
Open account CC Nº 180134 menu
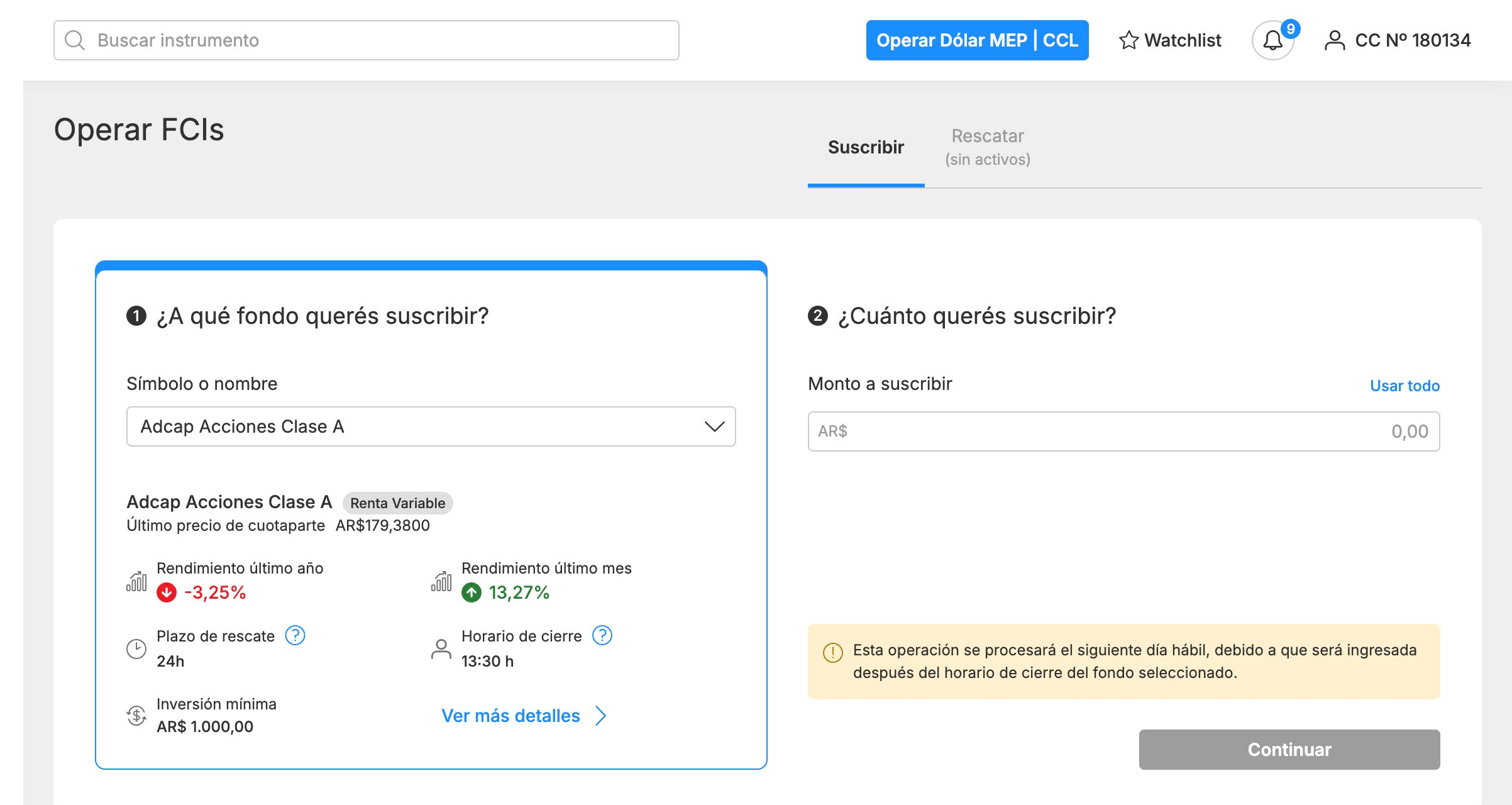tap(1398, 40)
